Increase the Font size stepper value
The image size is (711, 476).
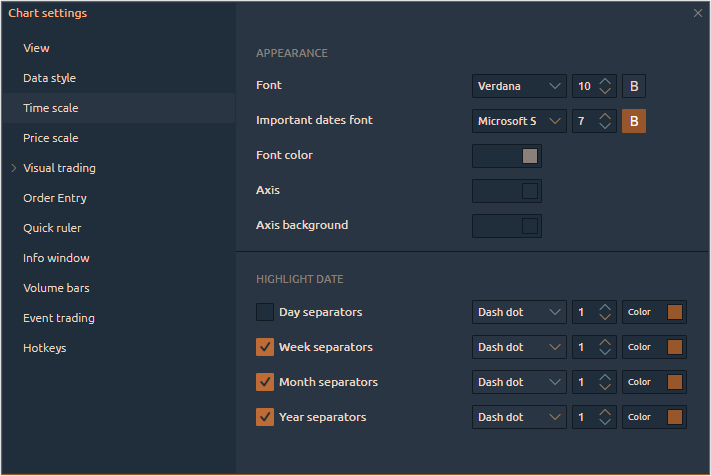click(605, 81)
